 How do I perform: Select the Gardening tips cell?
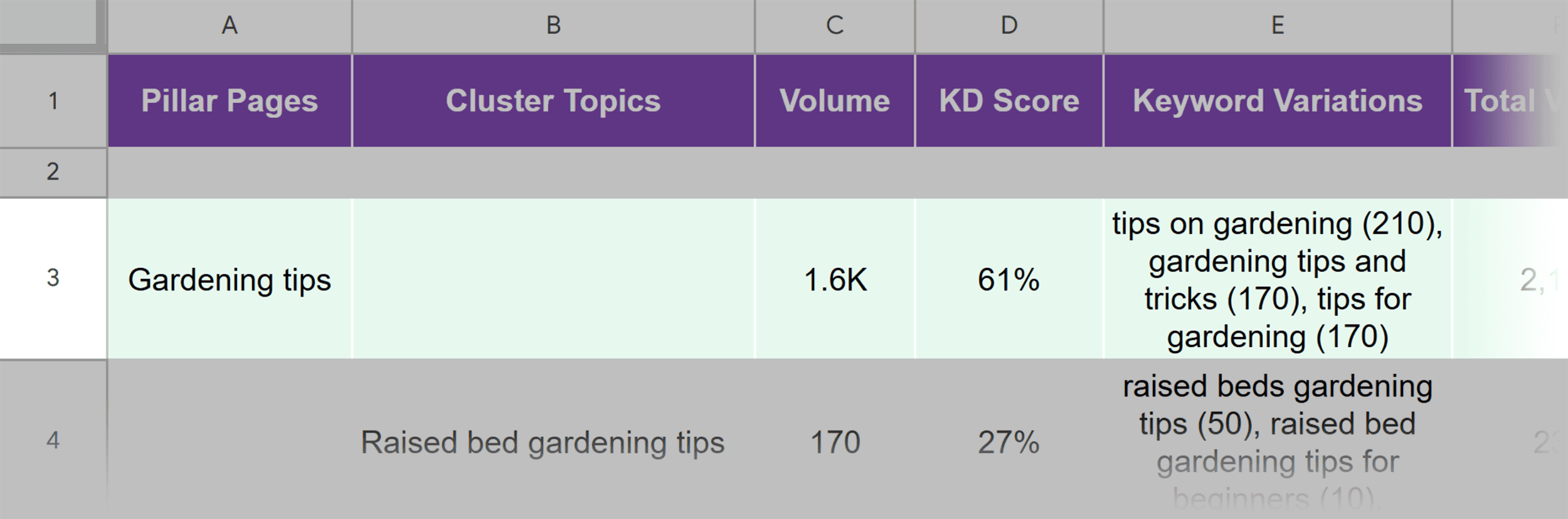pos(230,281)
